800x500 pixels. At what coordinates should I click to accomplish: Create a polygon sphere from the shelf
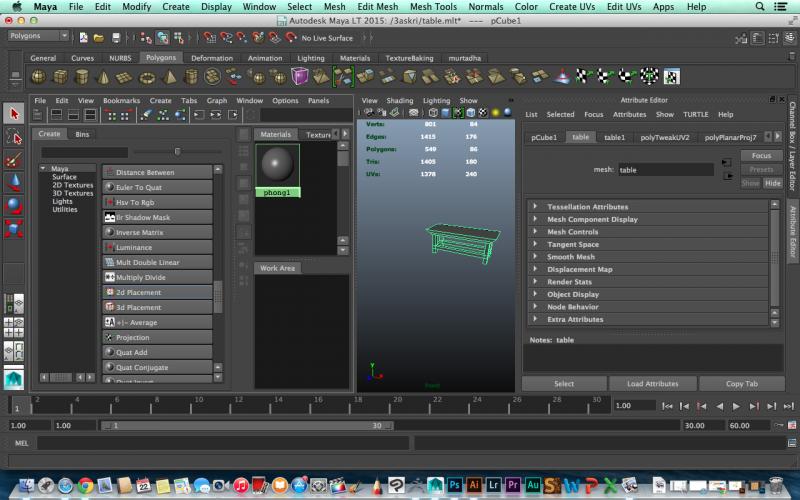38,78
